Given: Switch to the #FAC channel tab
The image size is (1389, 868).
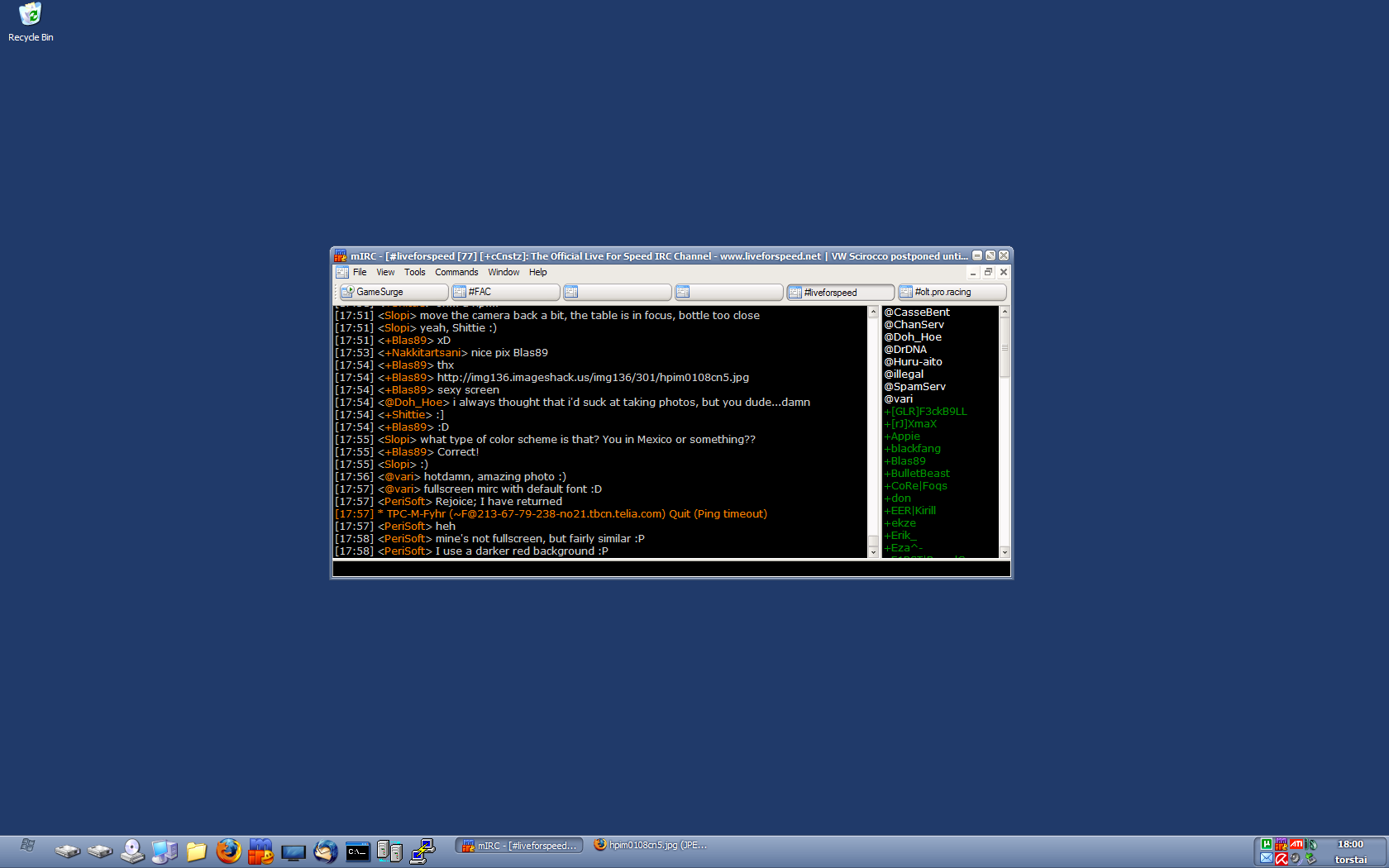Looking at the screenshot, I should point(505,292).
